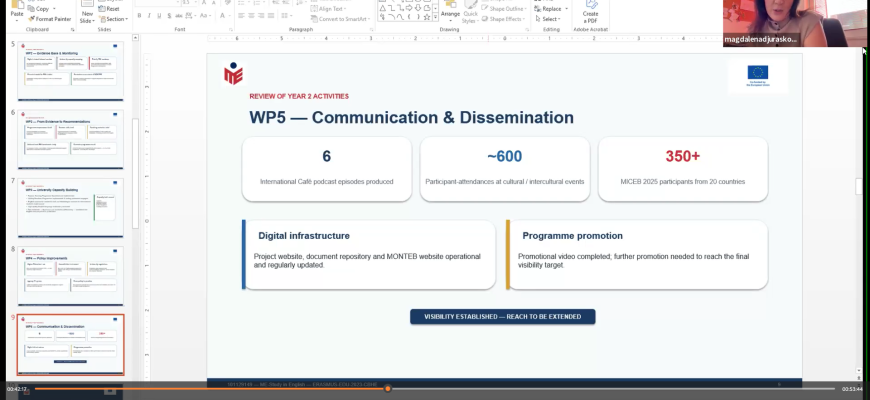Click the Replace button
870x400 pixels.
[x=547, y=9]
